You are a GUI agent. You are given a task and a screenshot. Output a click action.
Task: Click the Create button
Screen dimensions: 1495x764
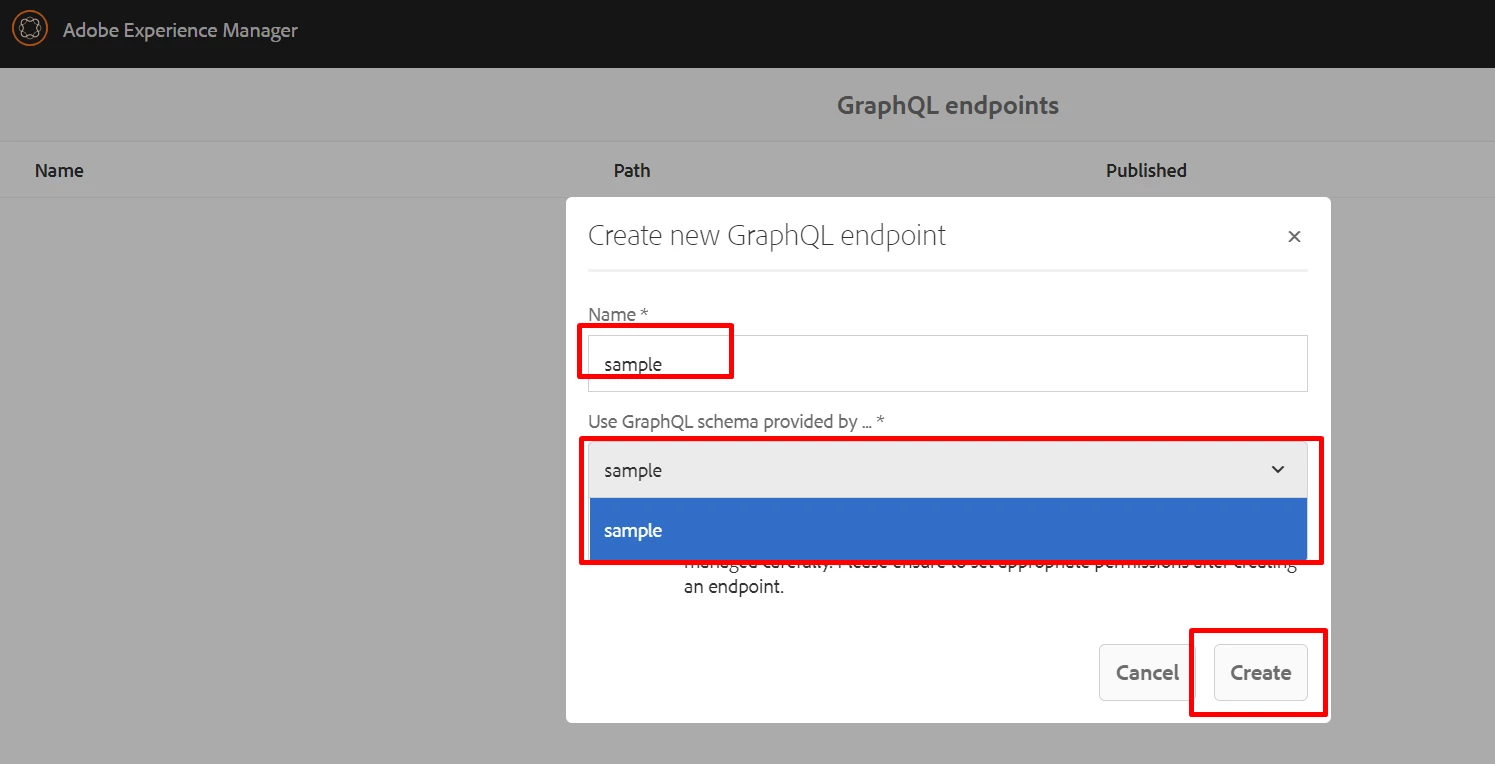click(1260, 673)
